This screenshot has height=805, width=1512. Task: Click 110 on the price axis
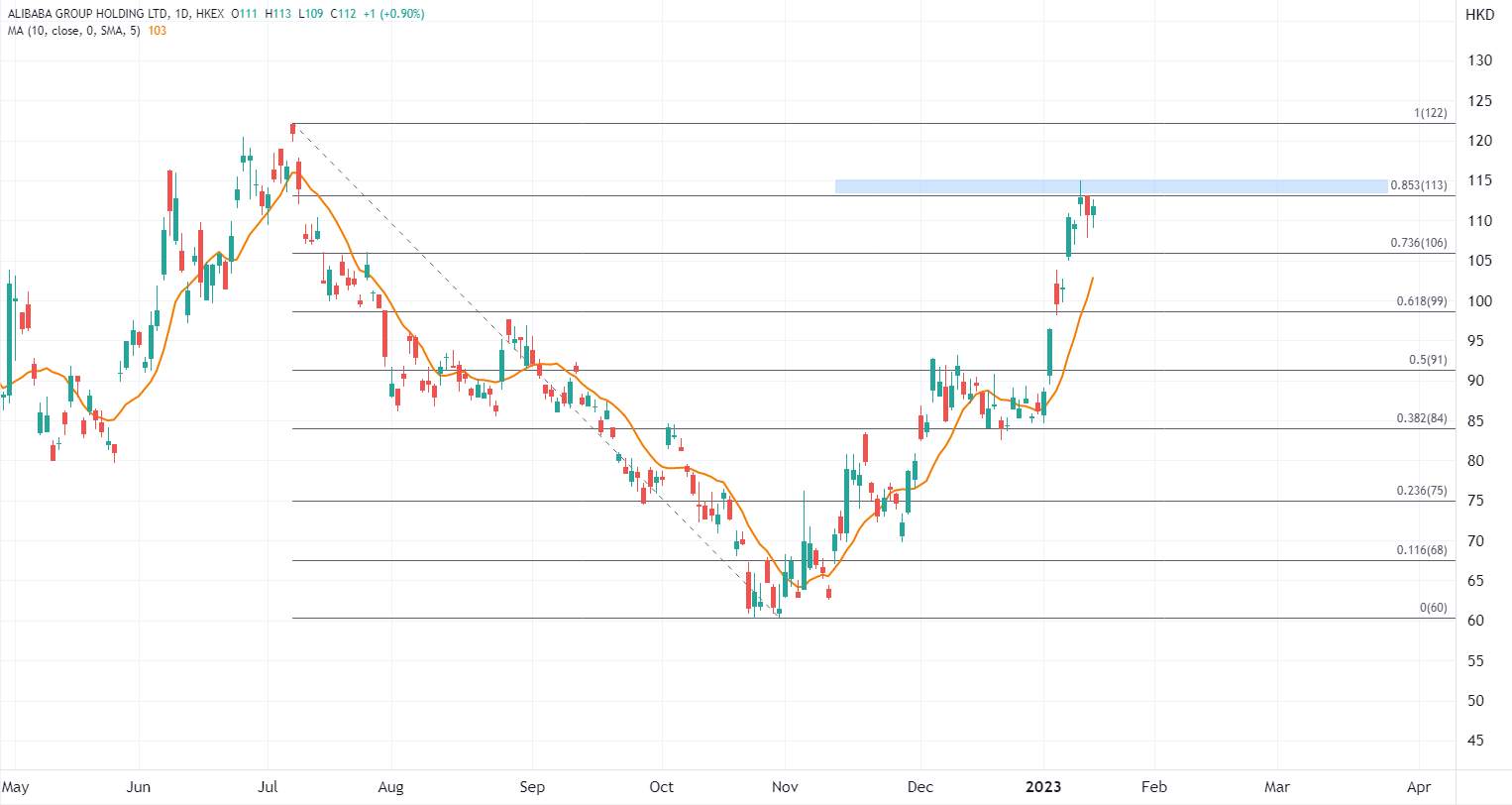[x=1479, y=221]
